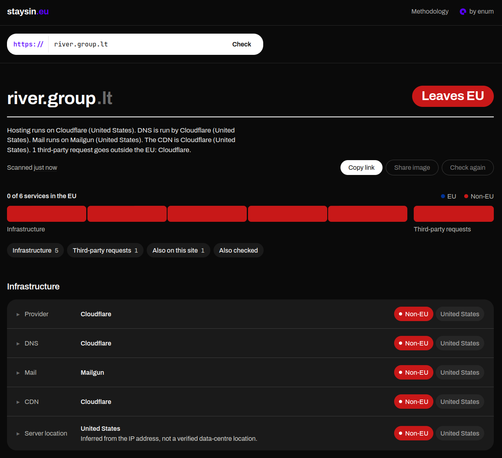Image resolution: width=502 pixels, height=458 pixels.
Task: Select the Also checked tab
Action: coord(238,250)
